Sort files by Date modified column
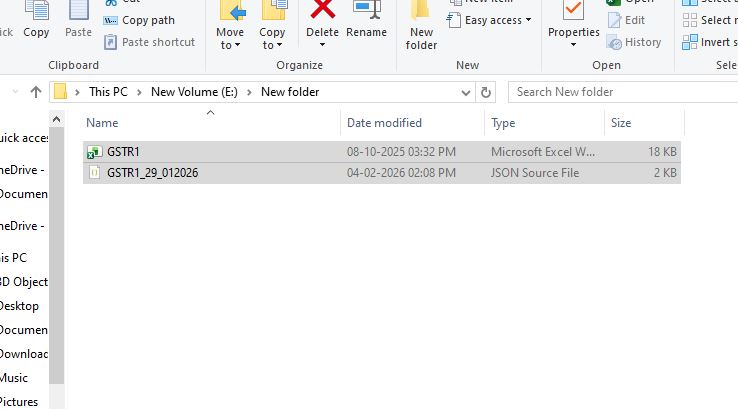The image size is (738, 409). click(384, 123)
